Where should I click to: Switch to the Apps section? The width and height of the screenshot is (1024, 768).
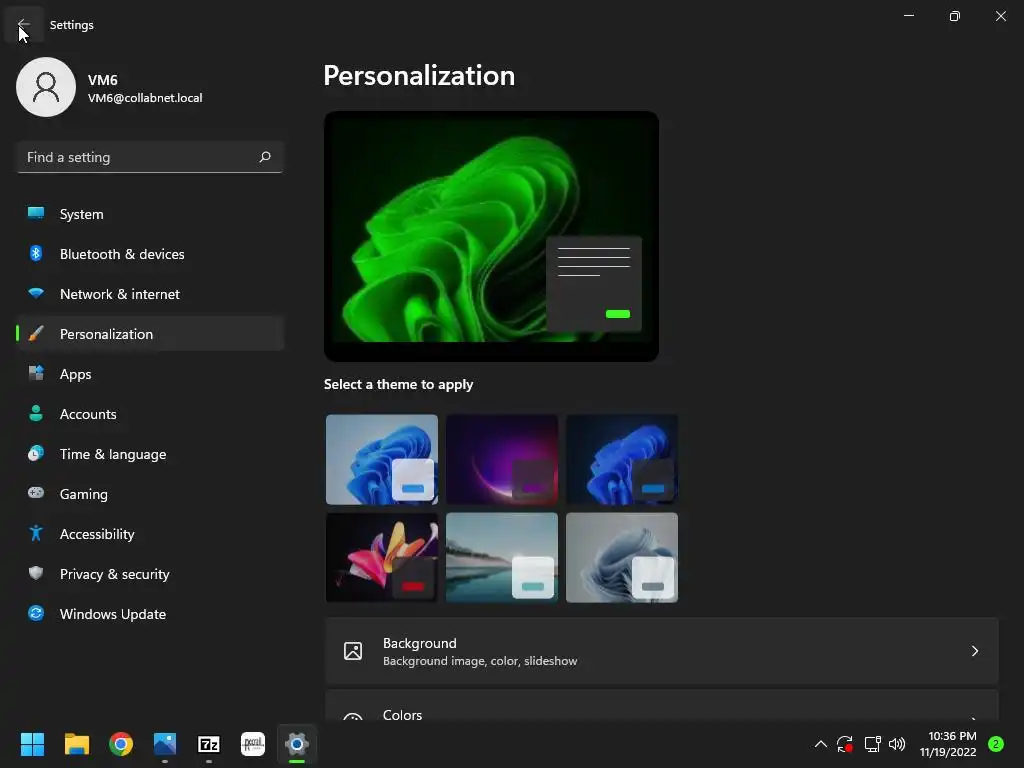(x=150, y=374)
